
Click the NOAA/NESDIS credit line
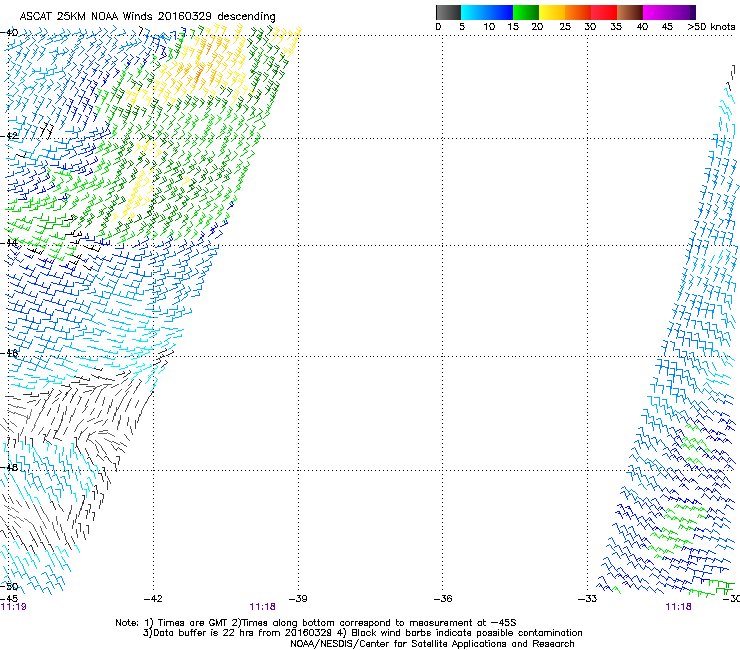(432, 644)
